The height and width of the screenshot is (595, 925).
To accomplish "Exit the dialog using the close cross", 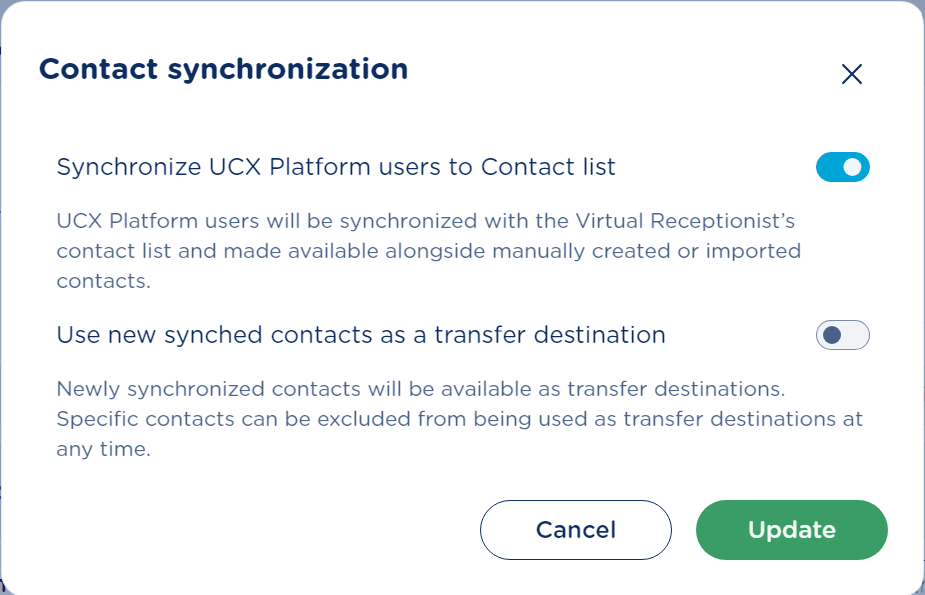I will (851, 74).
